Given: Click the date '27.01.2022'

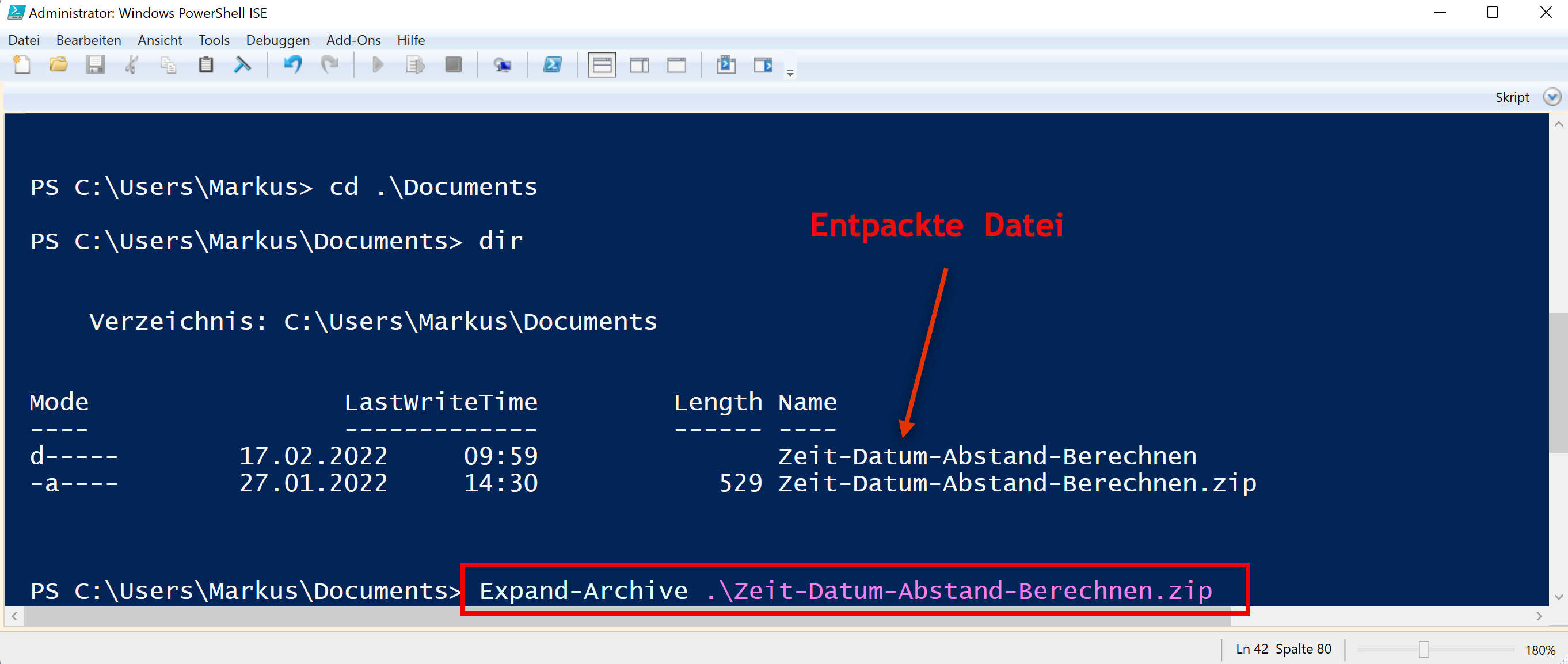Looking at the screenshot, I should click(x=314, y=483).
